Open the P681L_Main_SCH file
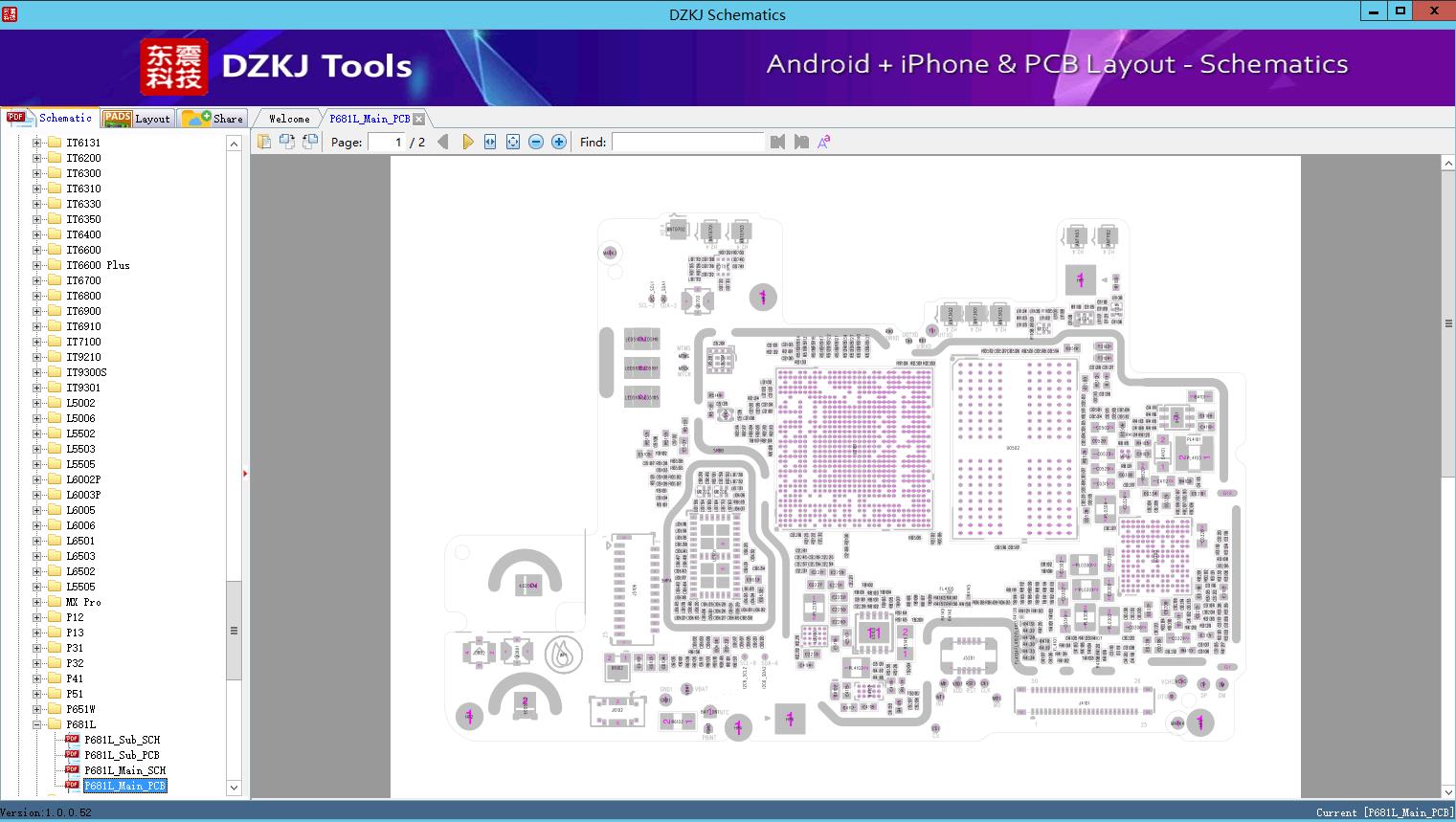This screenshot has height=822, width=1456. [x=124, y=770]
